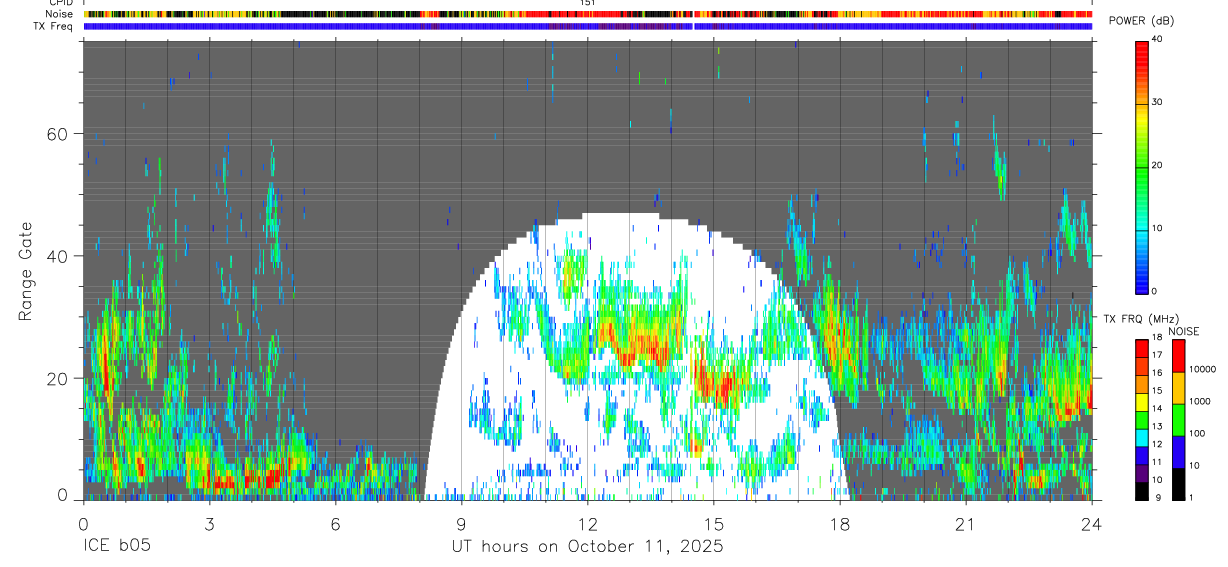Click the cyan 12-13 MHz TX FRQ swatch
This screenshot has width=1228, height=567.
point(1141,437)
